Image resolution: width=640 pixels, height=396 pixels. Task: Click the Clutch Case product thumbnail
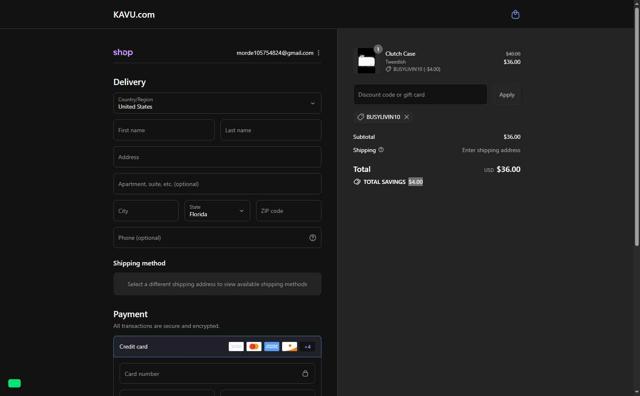click(x=366, y=61)
